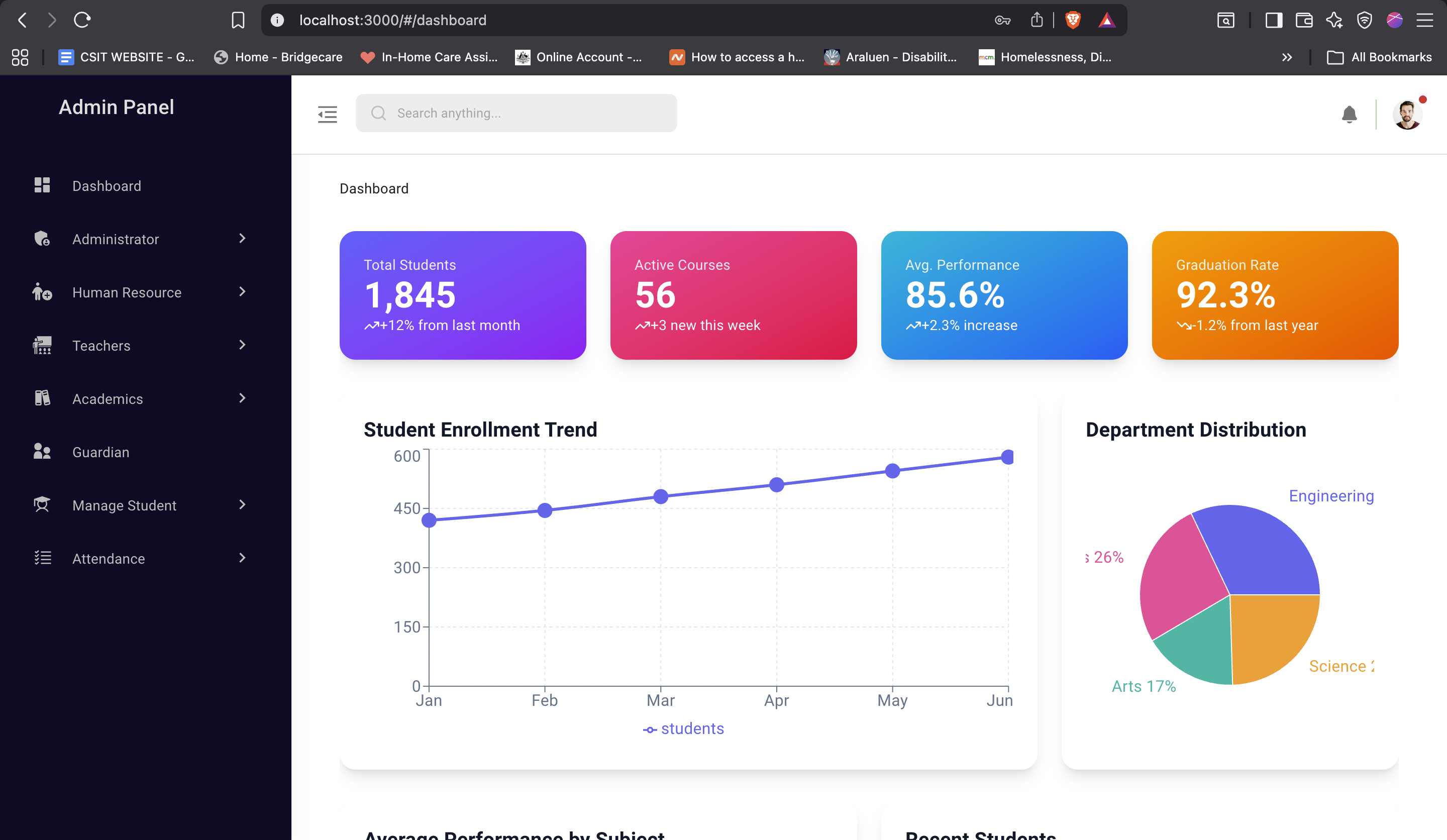Collapse sidebar using hamburger menu icon
Screen dimensions: 1447x840
click(x=327, y=114)
